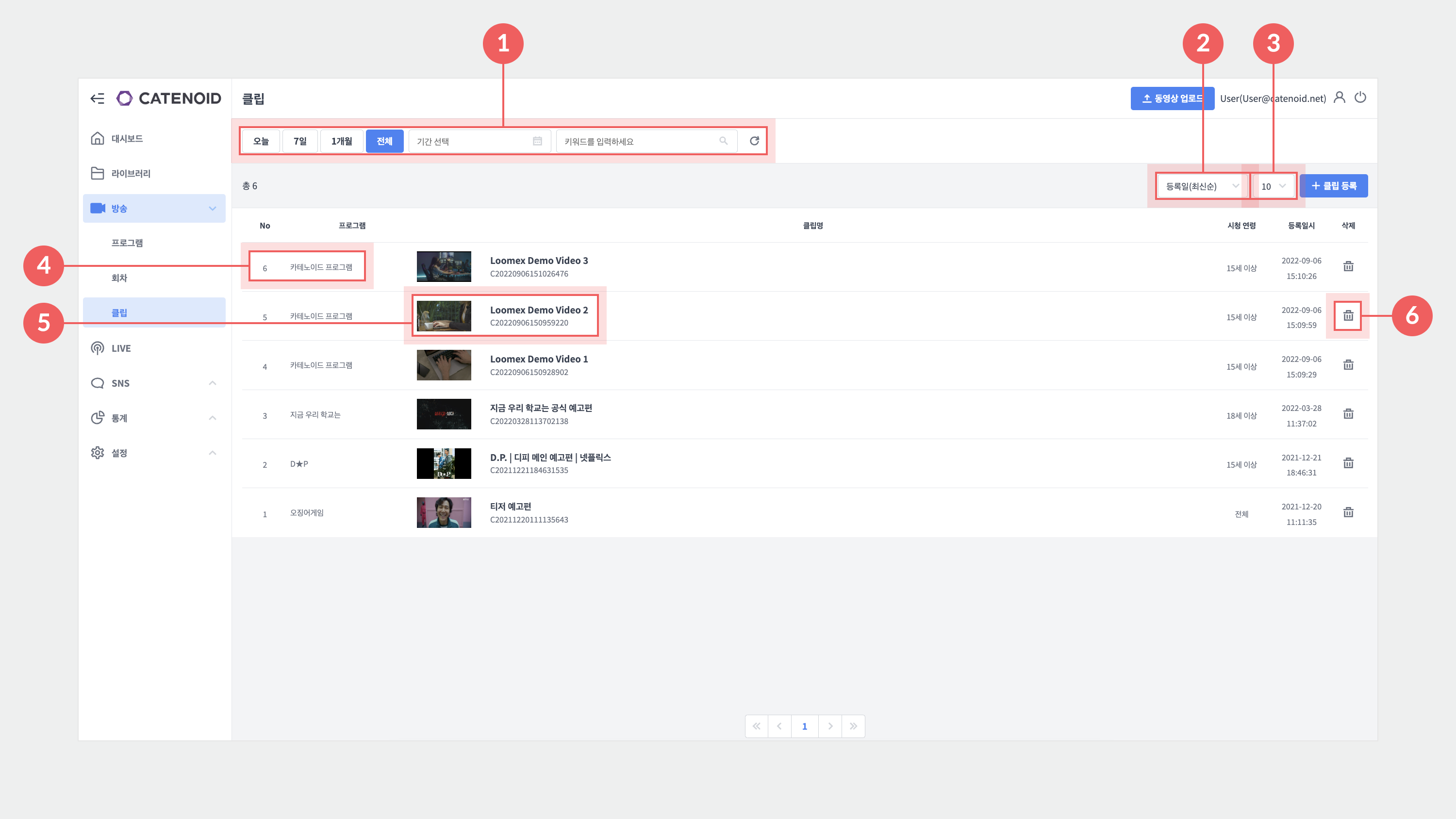Select the 7일 period filter
Image resolution: width=1456 pixels, height=819 pixels.
click(x=299, y=141)
